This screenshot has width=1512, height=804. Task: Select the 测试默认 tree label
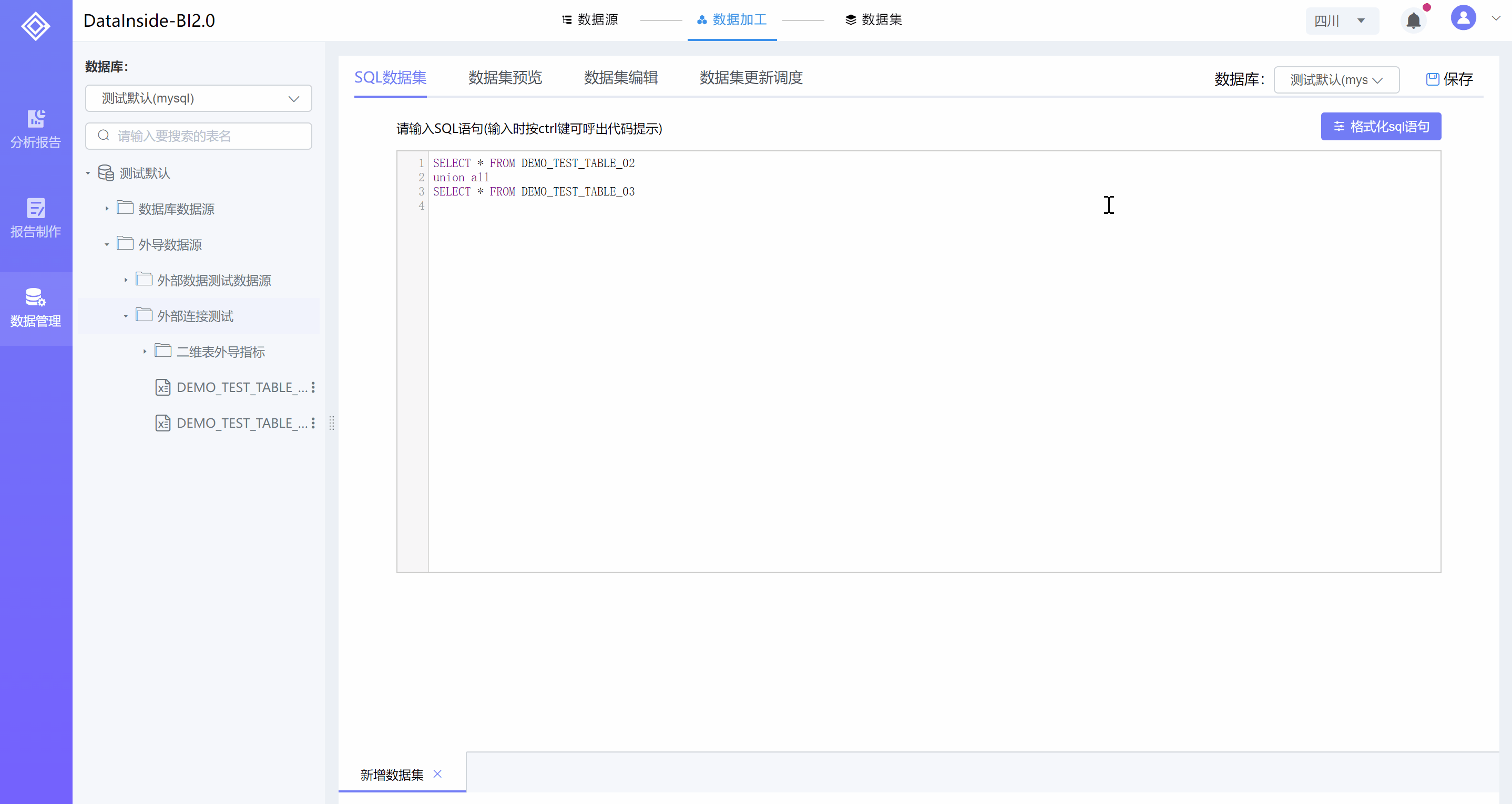[145, 173]
